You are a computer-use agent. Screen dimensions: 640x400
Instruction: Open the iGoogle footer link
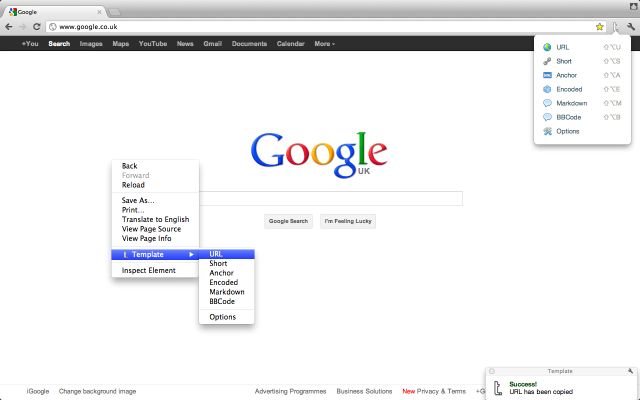38,391
